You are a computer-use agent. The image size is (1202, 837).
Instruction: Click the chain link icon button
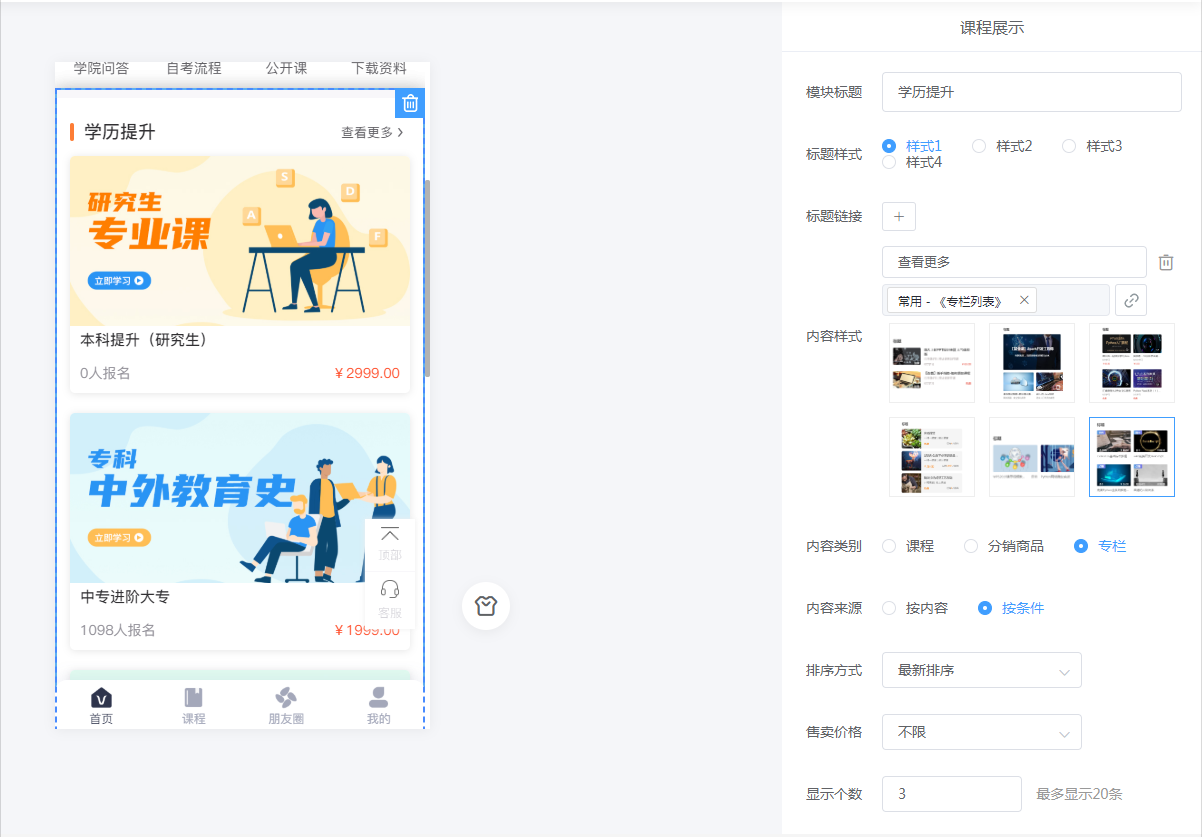pos(1130,300)
